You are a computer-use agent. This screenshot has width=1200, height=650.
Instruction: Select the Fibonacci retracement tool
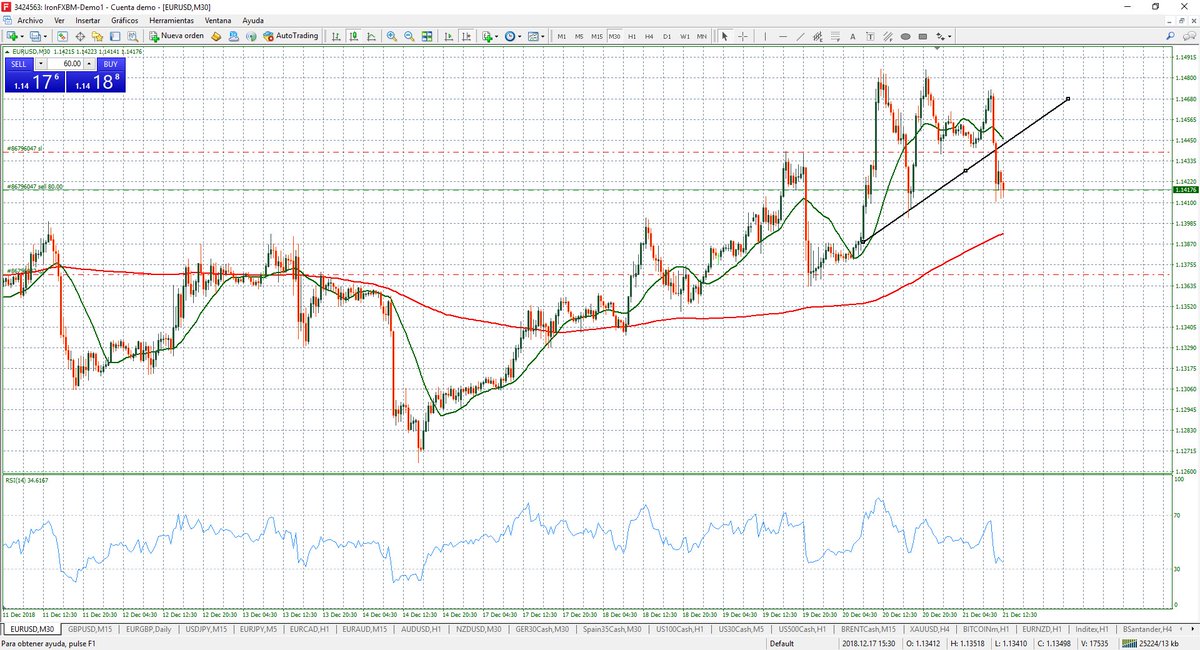click(x=836, y=36)
